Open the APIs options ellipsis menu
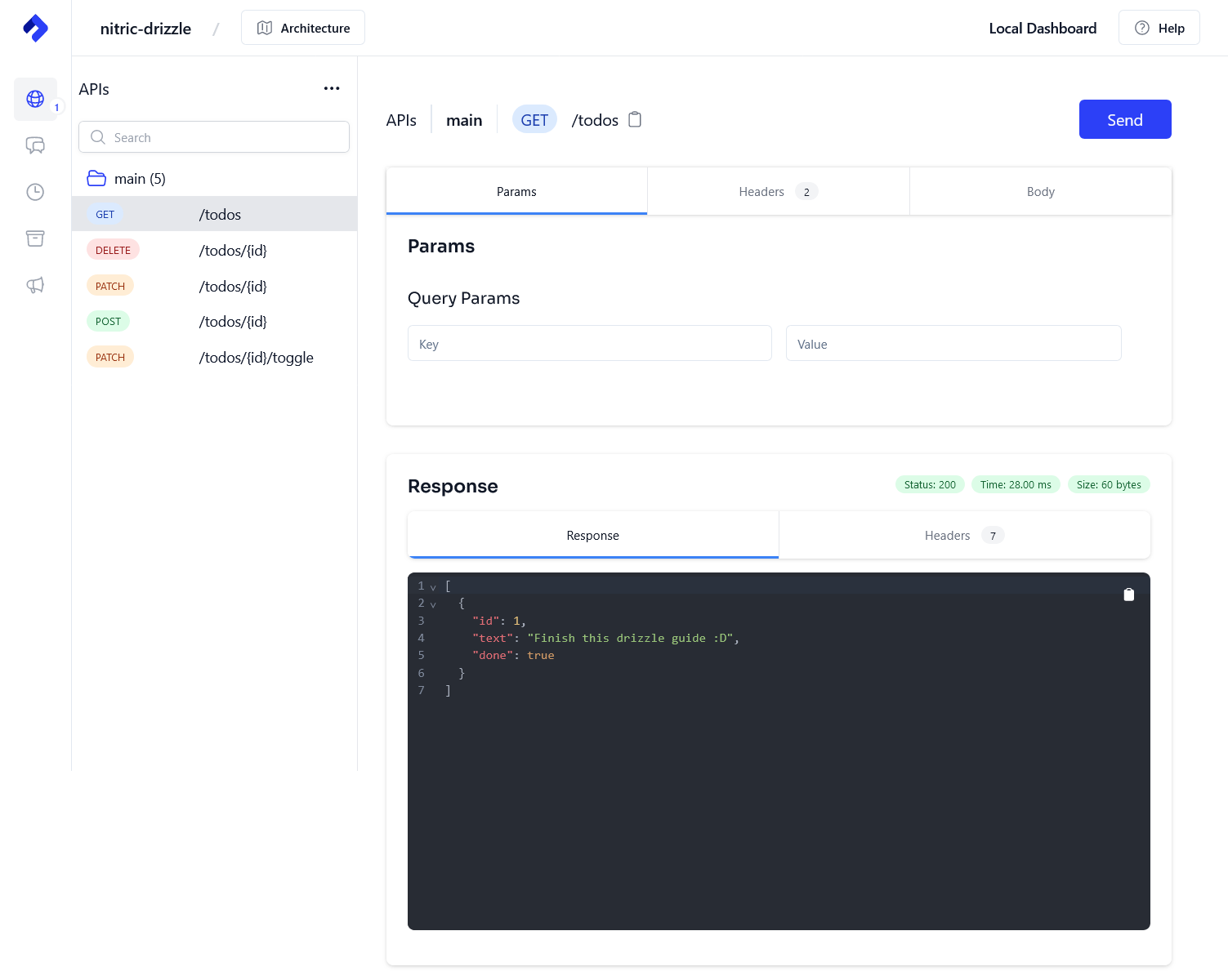This screenshot has width=1228, height=980. (x=332, y=88)
